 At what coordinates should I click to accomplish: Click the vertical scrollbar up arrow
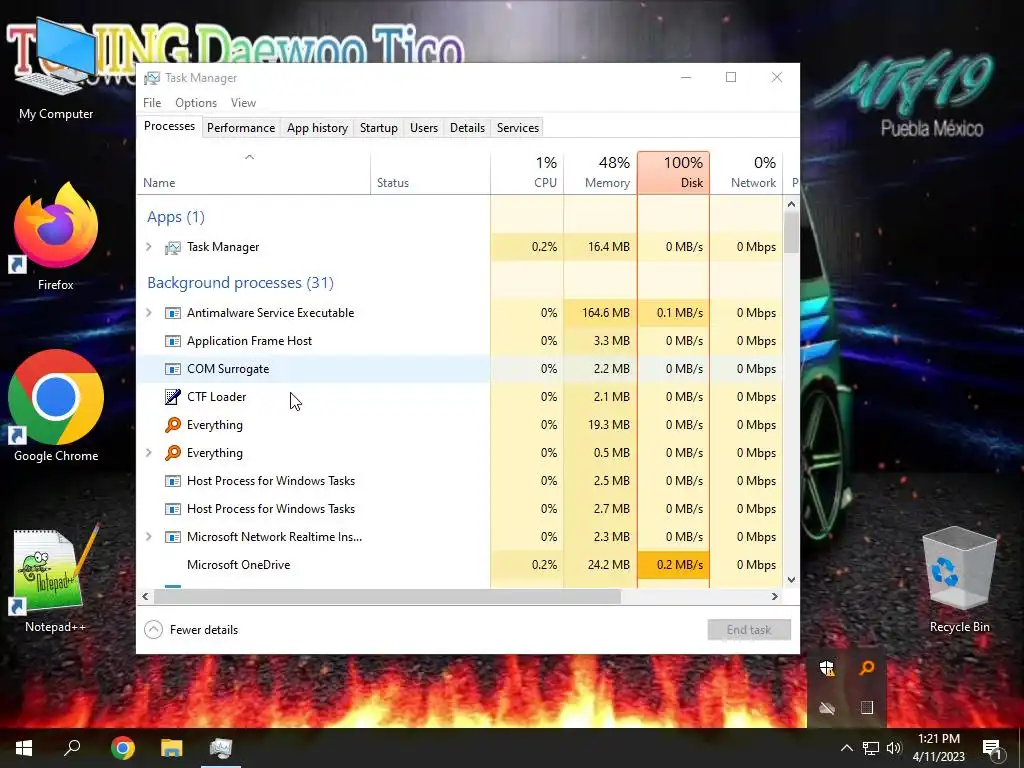[792, 204]
